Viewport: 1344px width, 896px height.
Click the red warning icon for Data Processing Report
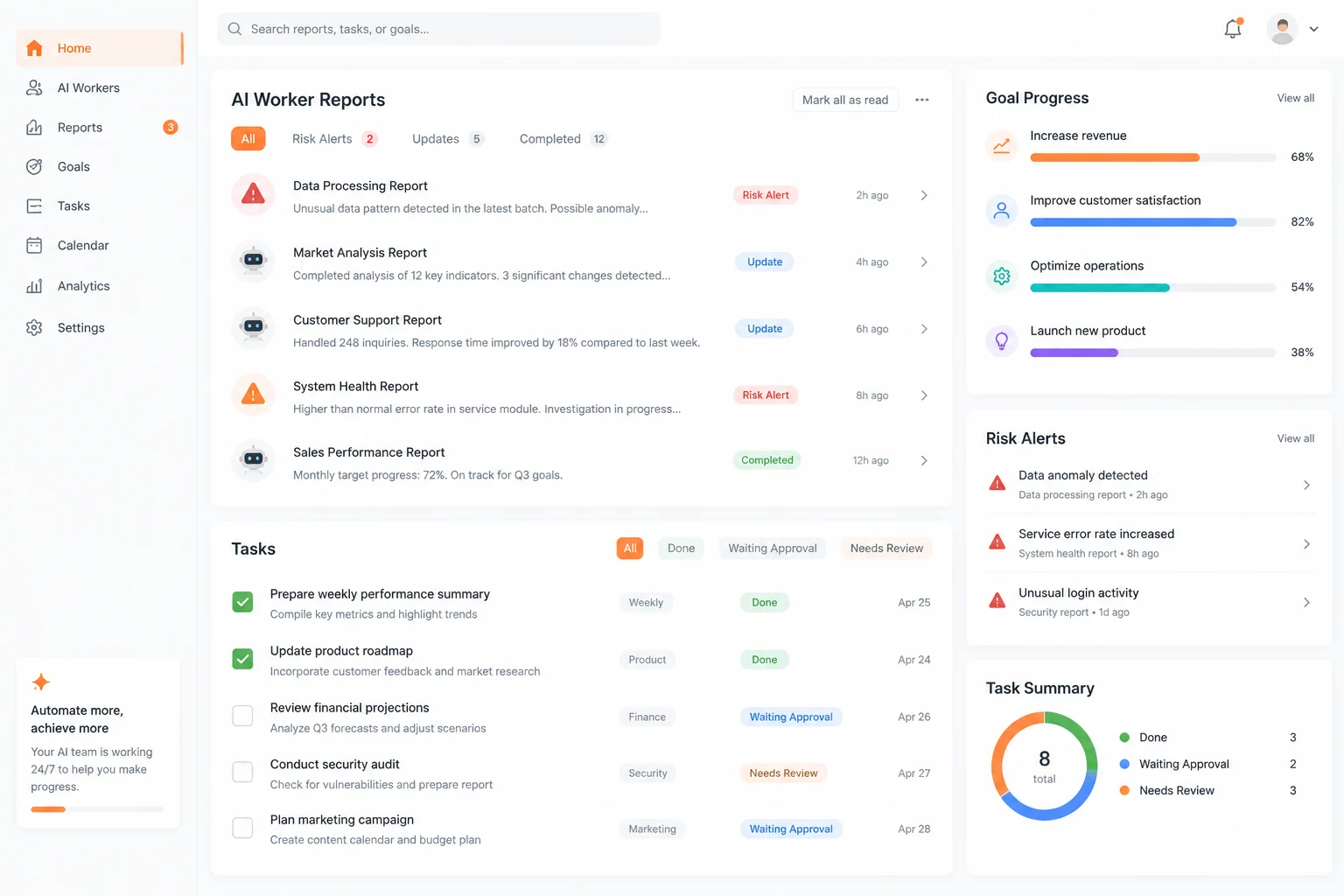point(253,194)
